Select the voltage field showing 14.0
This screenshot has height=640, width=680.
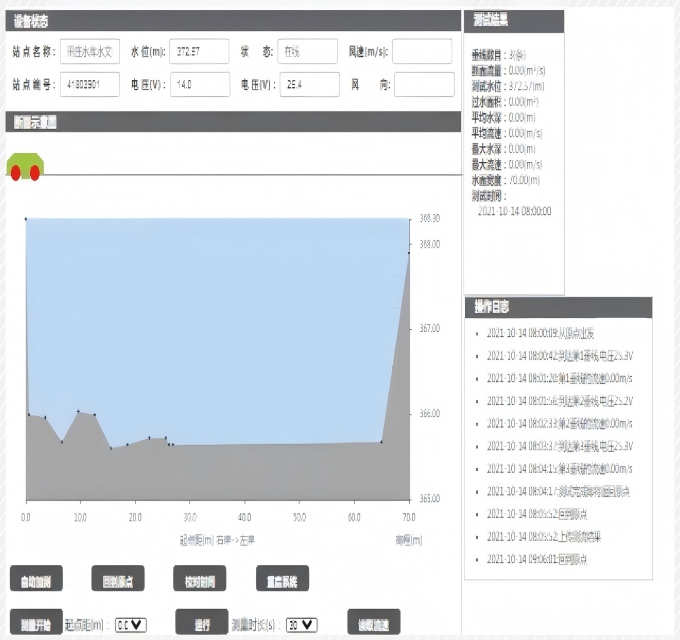(199, 85)
